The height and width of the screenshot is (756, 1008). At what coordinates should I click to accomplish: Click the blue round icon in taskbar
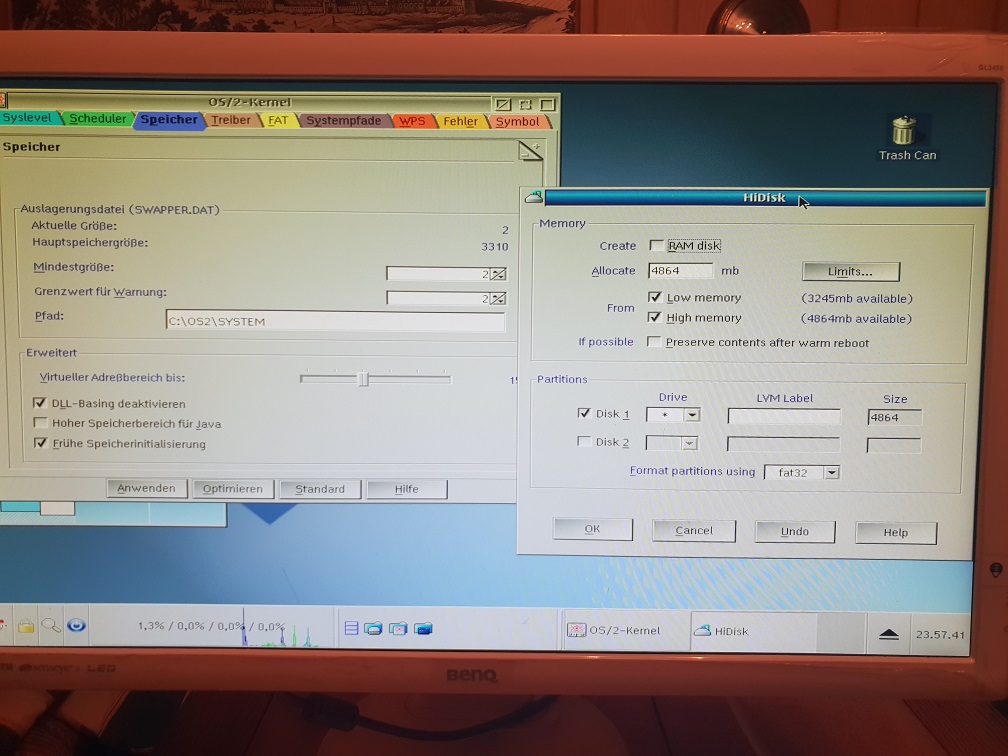click(76, 625)
